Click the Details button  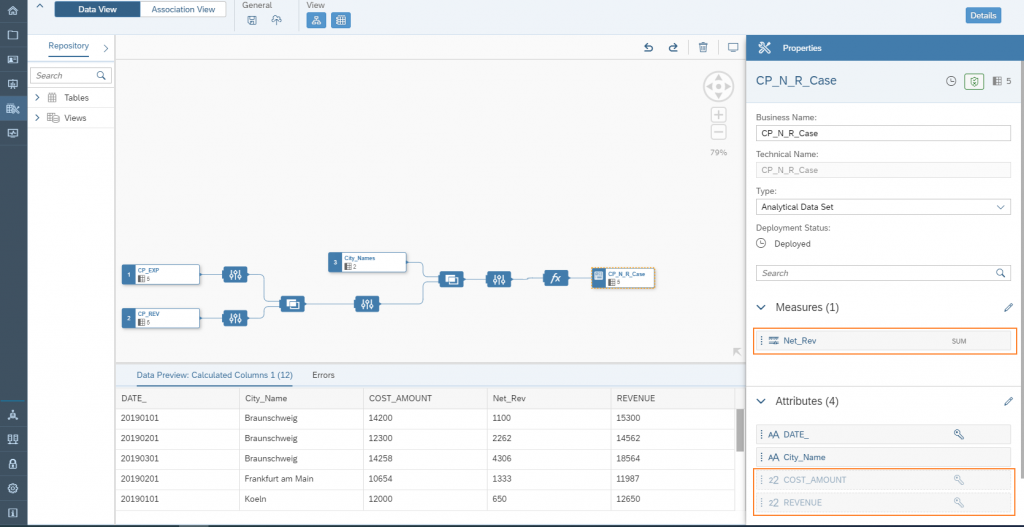[x=982, y=15]
